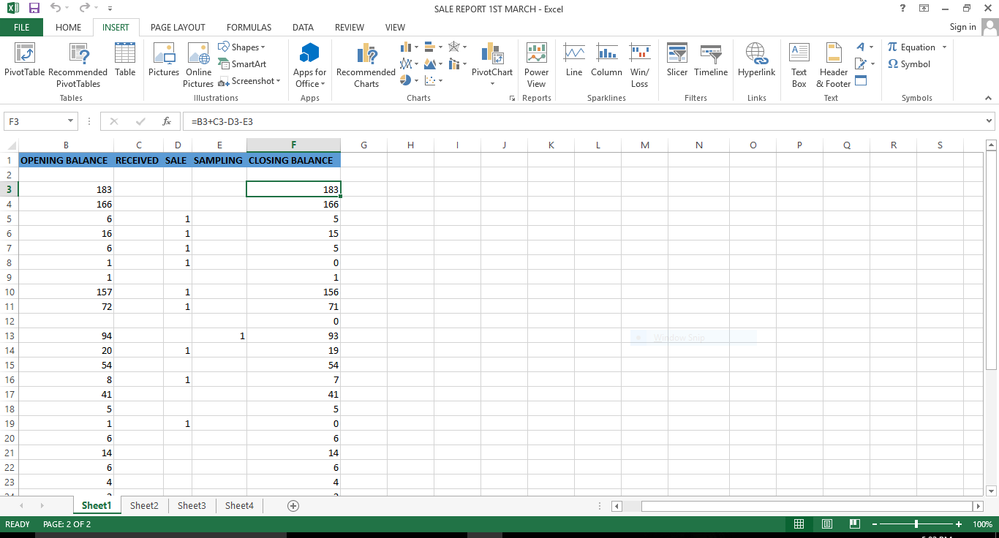Image resolution: width=999 pixels, height=538 pixels.
Task: Insert a Win/Loss sparkline
Action: pyautogui.click(x=640, y=65)
